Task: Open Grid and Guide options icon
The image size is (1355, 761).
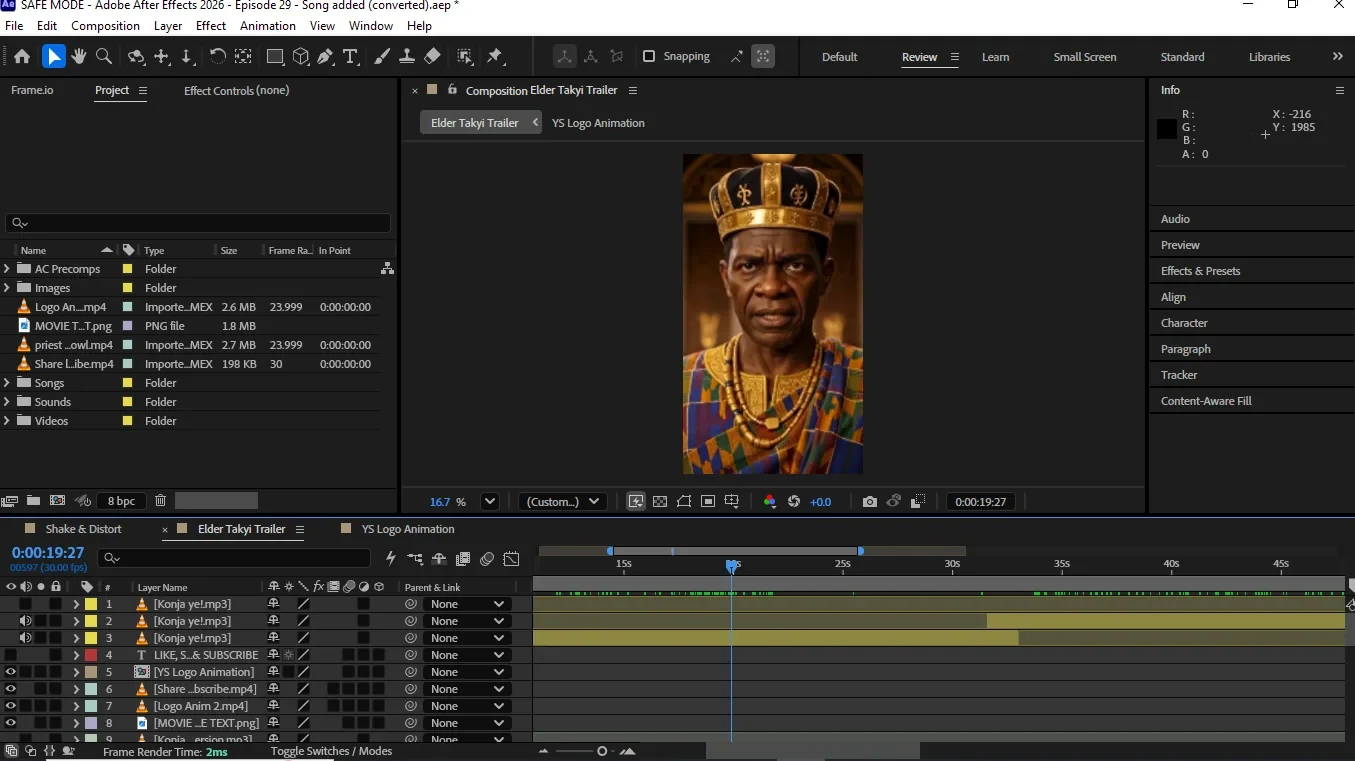Action: point(732,502)
